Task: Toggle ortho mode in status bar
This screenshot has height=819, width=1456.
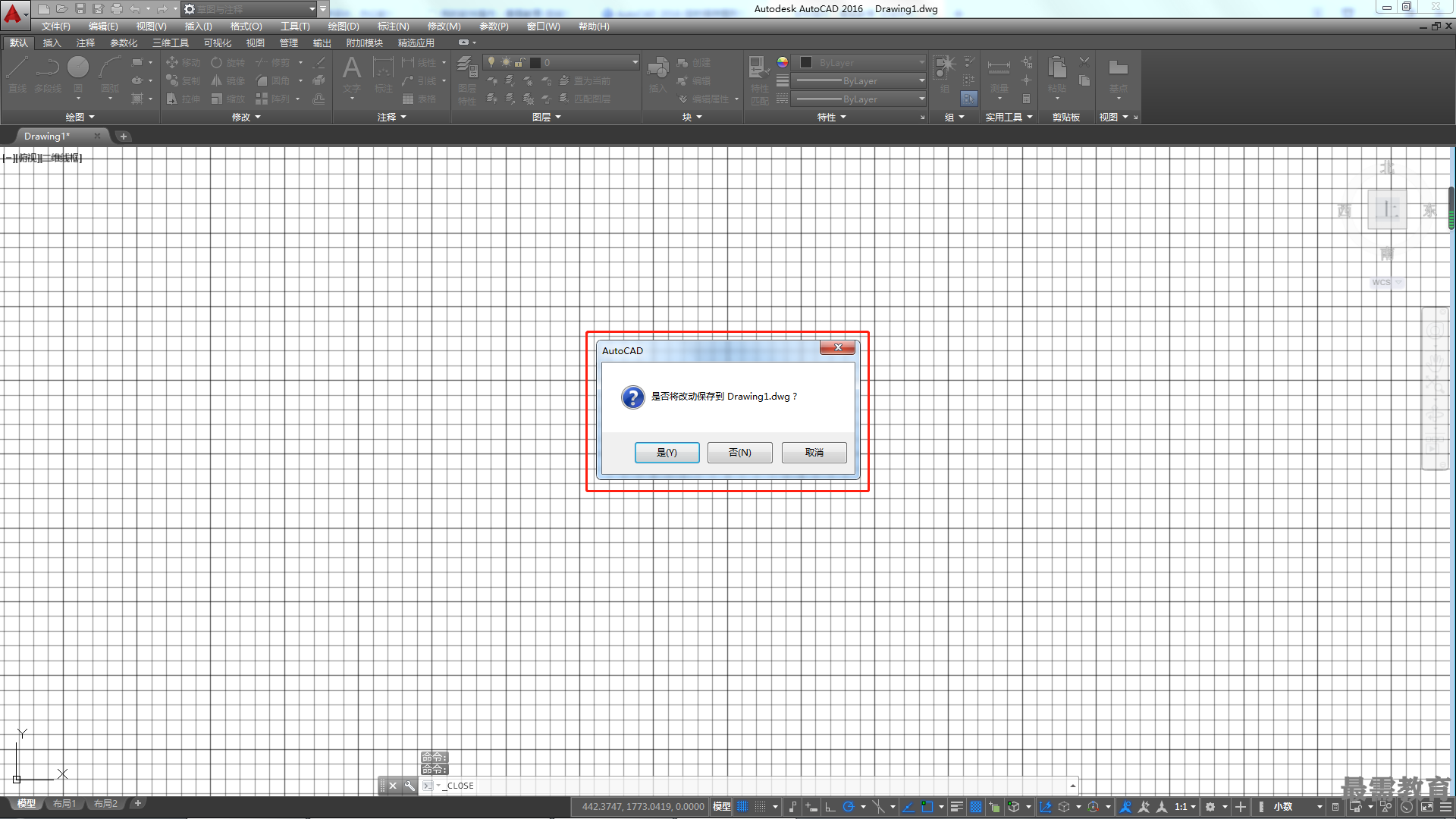Action: click(x=830, y=807)
